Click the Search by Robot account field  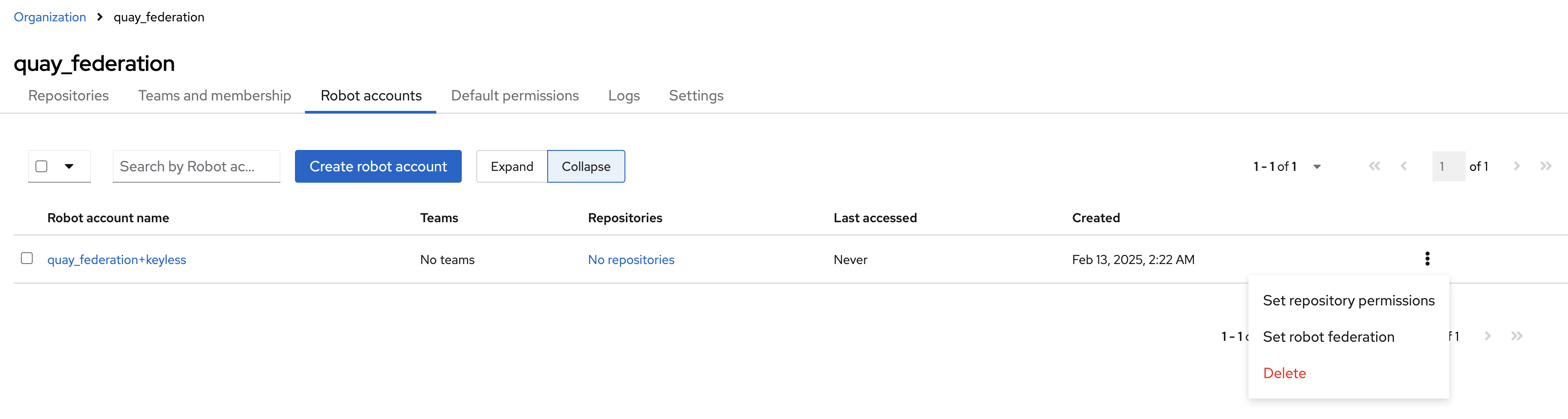point(196,166)
